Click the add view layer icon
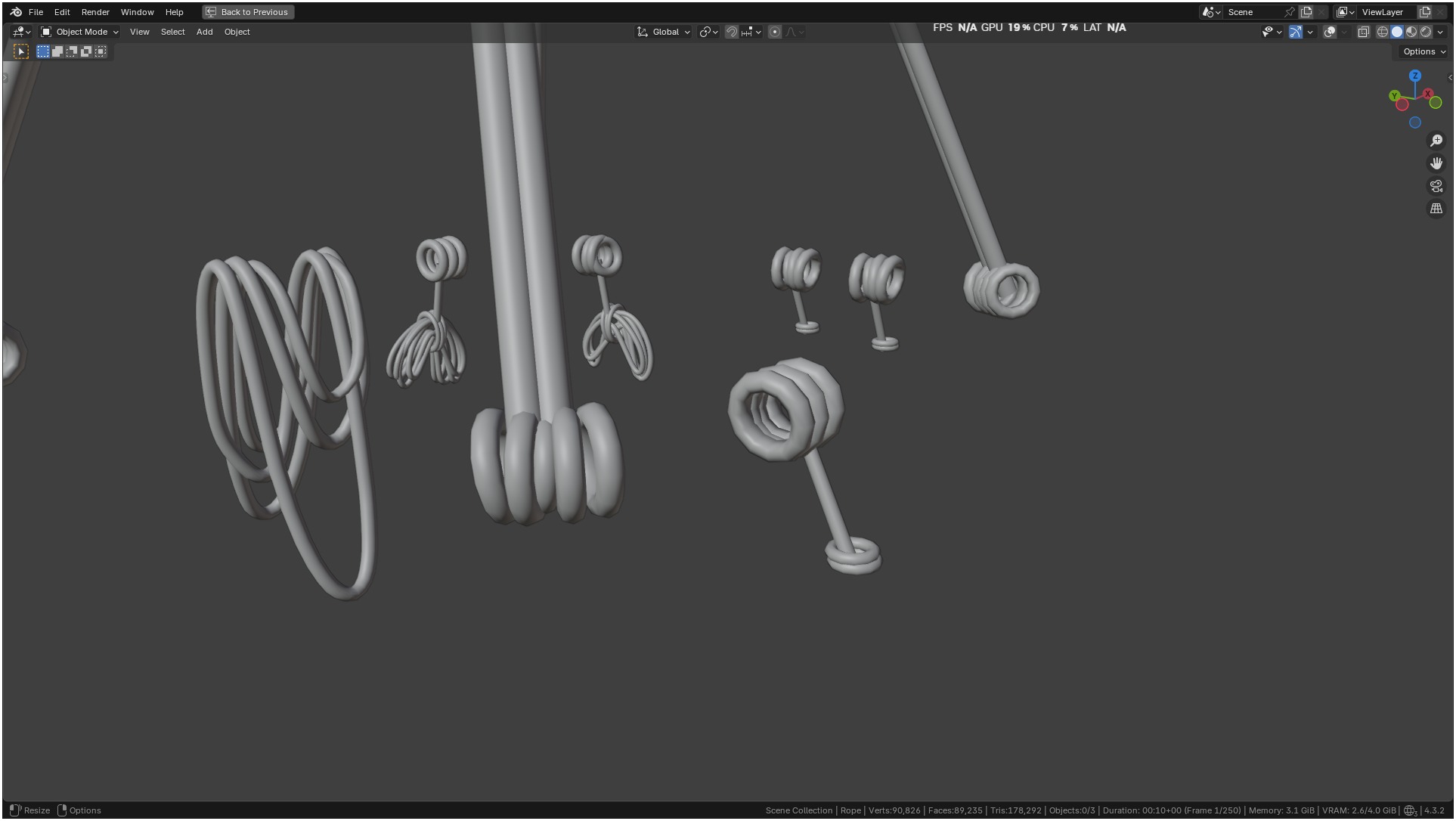This screenshot has height=821, width=1456. [1425, 12]
